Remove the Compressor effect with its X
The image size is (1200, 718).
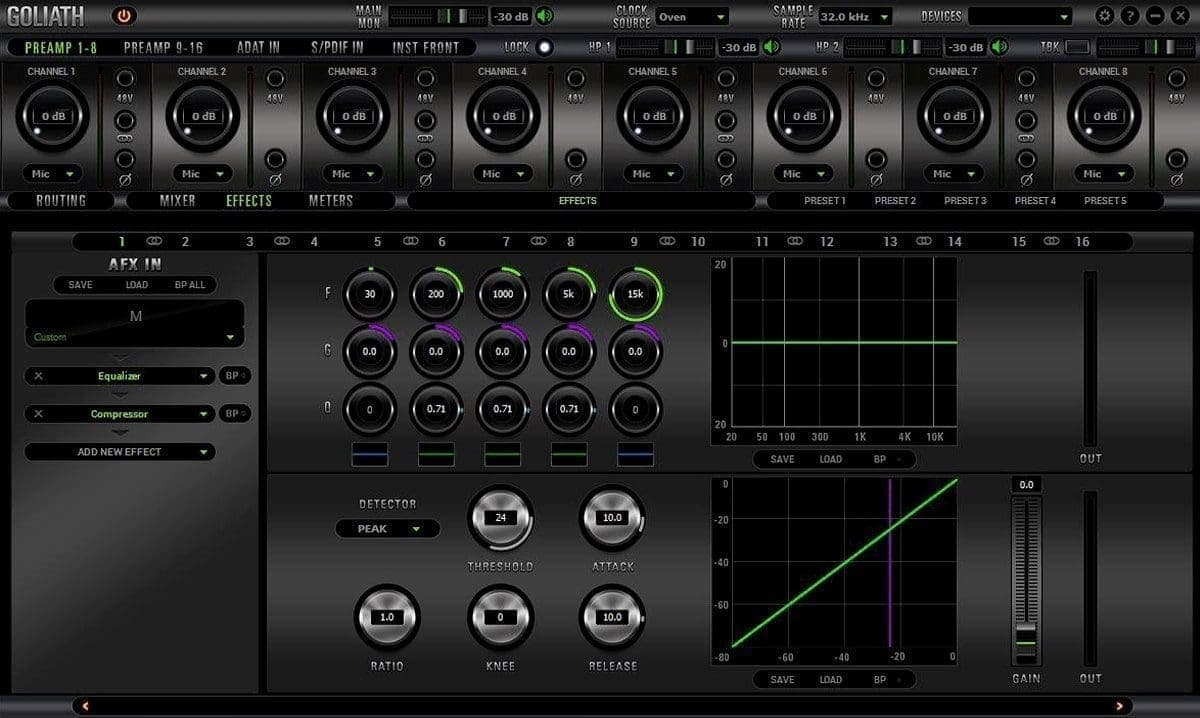(x=38, y=414)
